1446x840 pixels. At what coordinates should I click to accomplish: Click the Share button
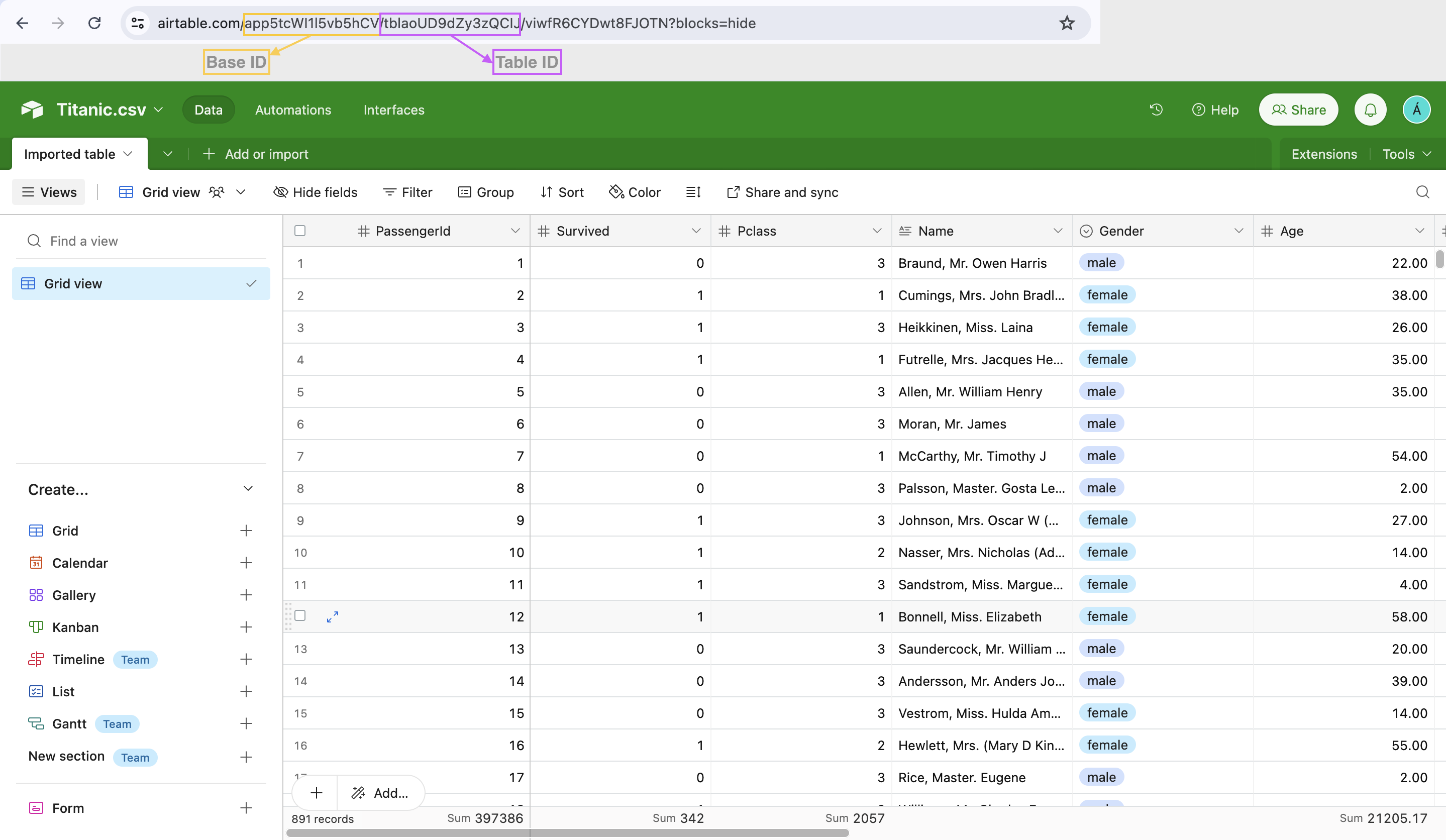pyautogui.click(x=1298, y=110)
